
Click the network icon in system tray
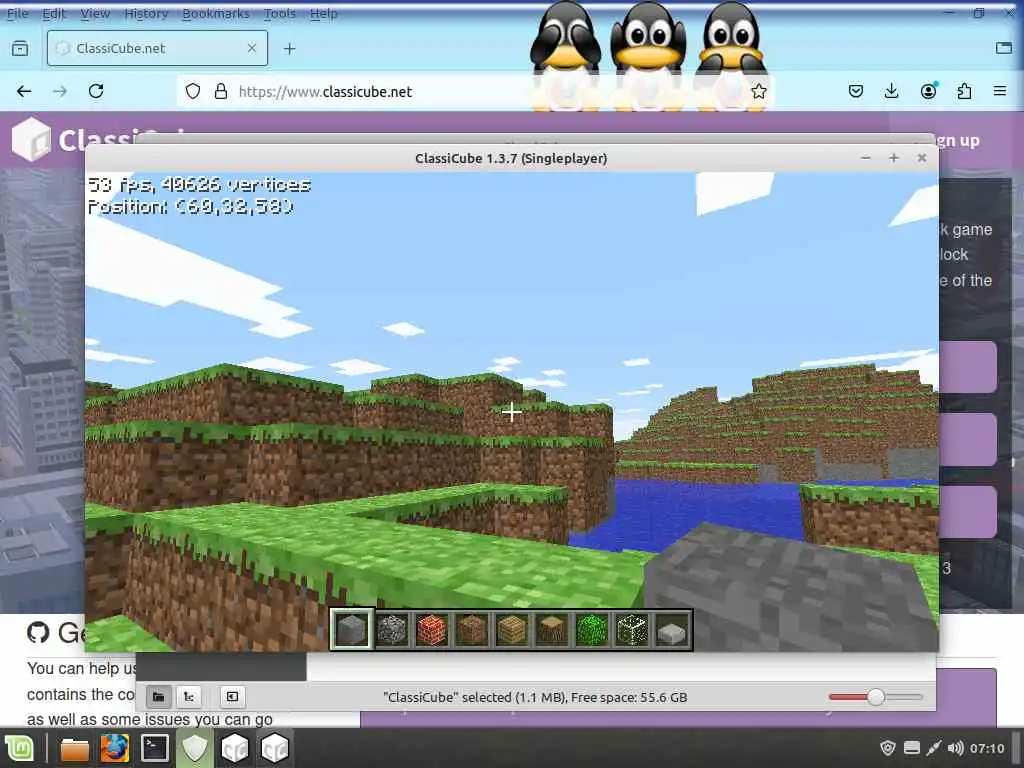point(934,748)
